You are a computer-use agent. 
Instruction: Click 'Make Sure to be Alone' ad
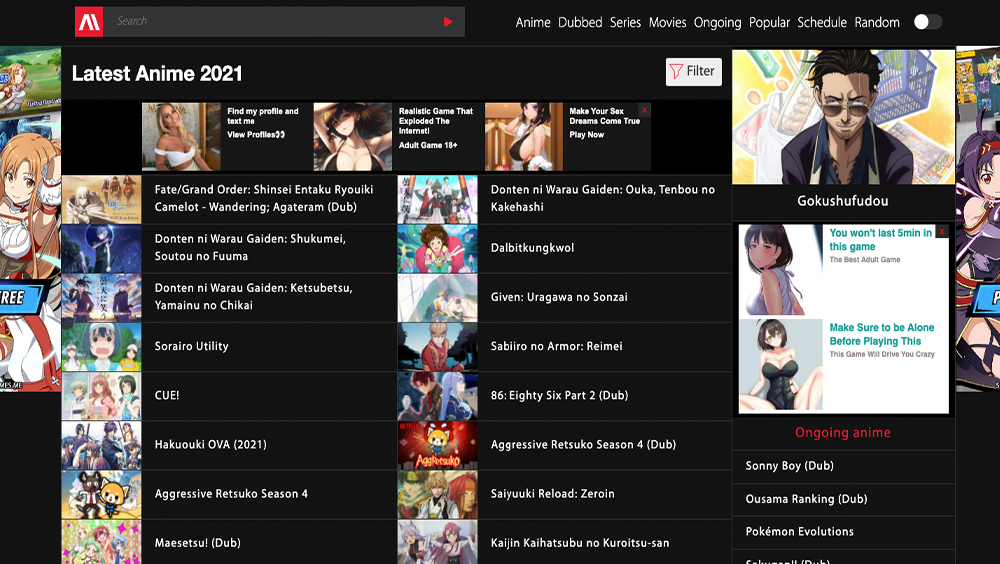click(843, 364)
